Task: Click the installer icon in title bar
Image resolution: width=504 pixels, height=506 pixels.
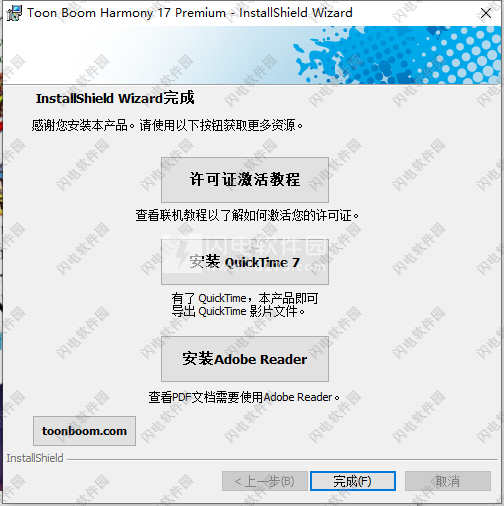Action: point(14,13)
